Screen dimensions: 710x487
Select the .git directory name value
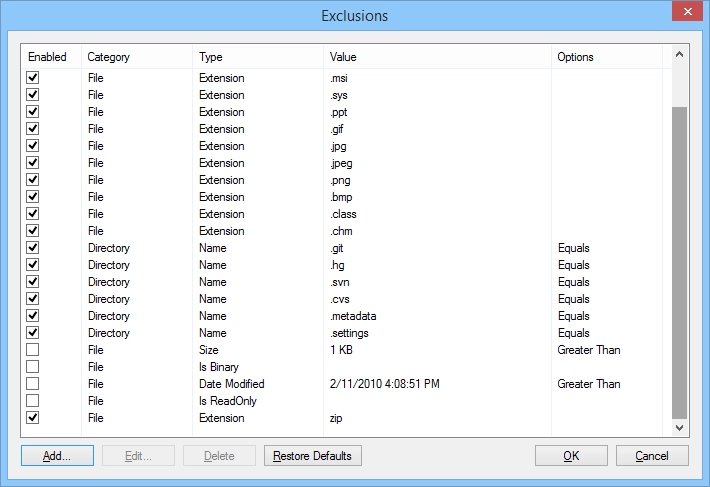pyautogui.click(x=337, y=248)
